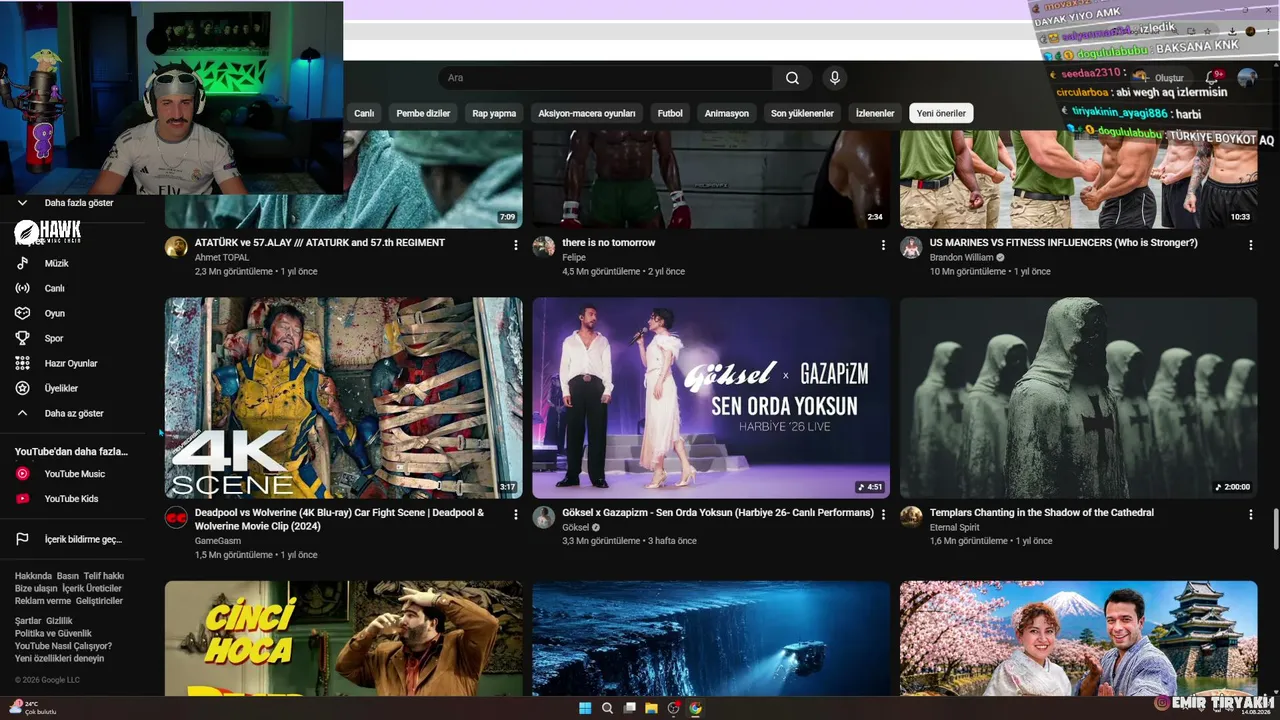Select the İzlenenler chip
Viewport: 1280px width, 720px height.
click(x=875, y=113)
